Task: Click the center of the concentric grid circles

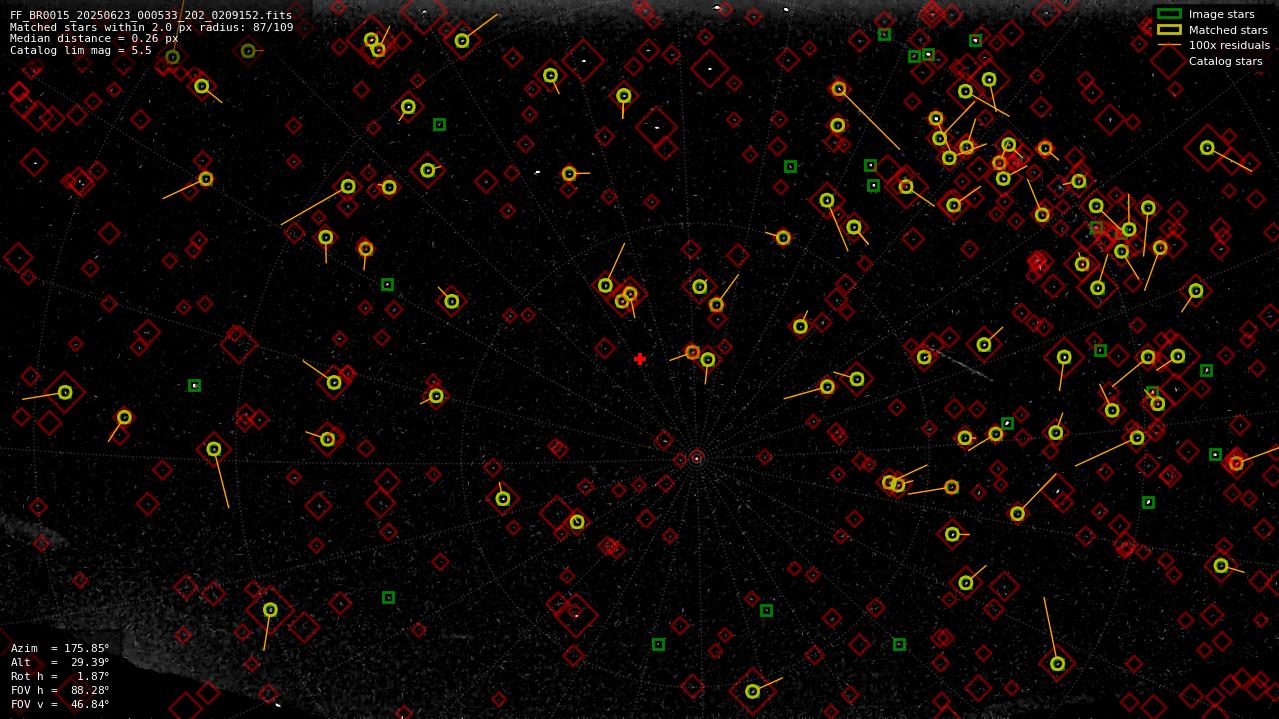Action: 697,458
